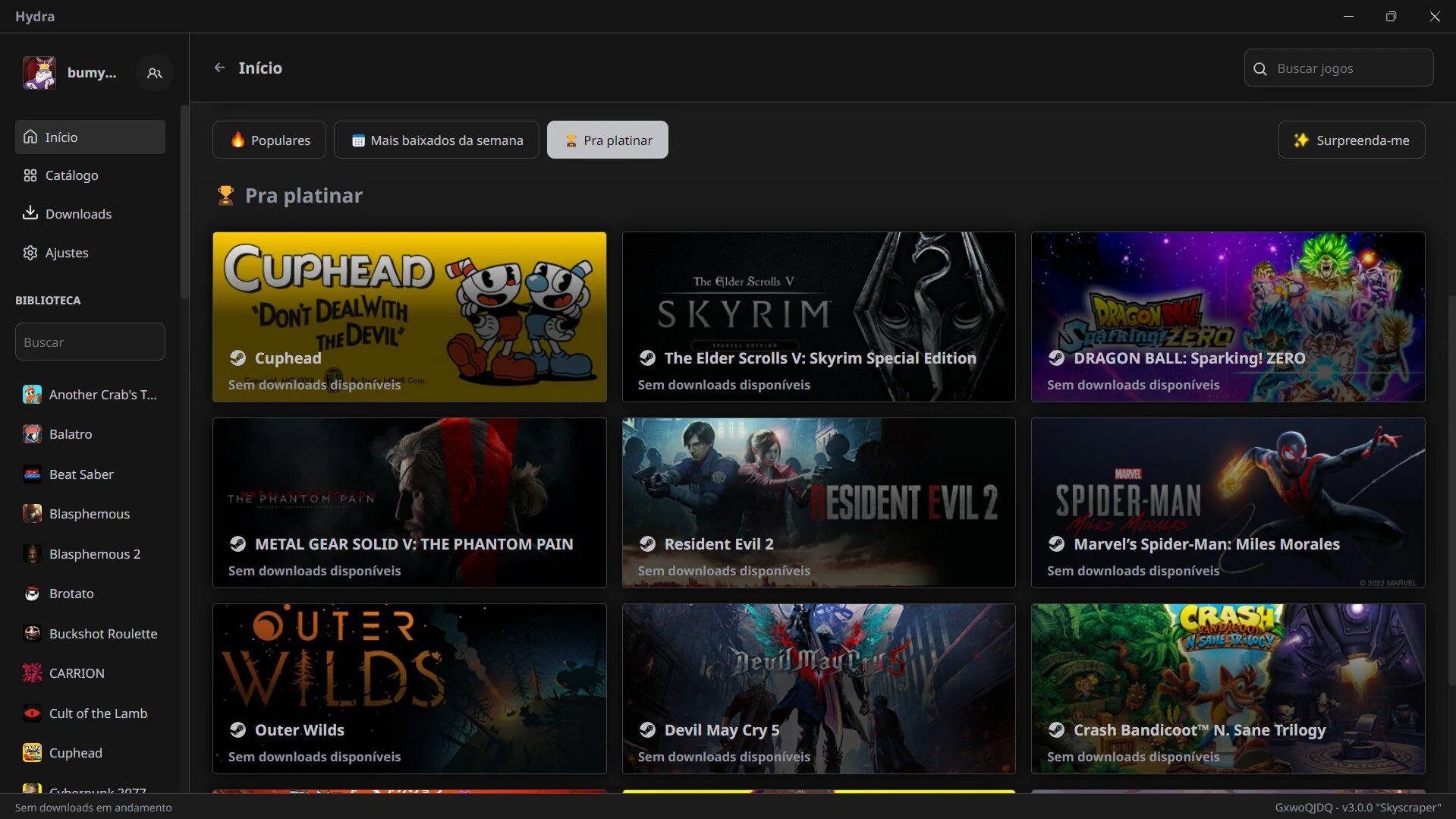Click the Cuphead library icon in sidebar
1456x819 pixels.
[32, 752]
